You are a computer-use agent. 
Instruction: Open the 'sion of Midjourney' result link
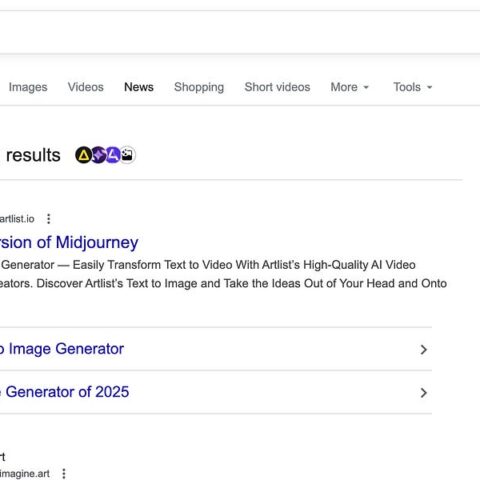tap(69, 242)
